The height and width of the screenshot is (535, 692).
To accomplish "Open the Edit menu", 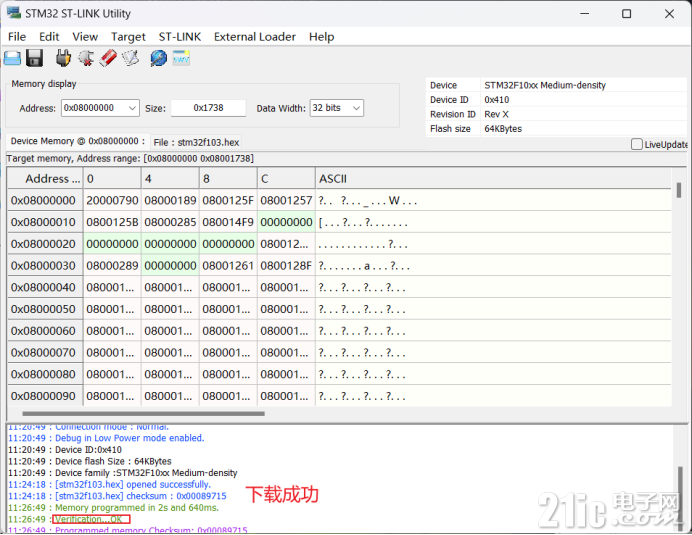I will tap(49, 37).
